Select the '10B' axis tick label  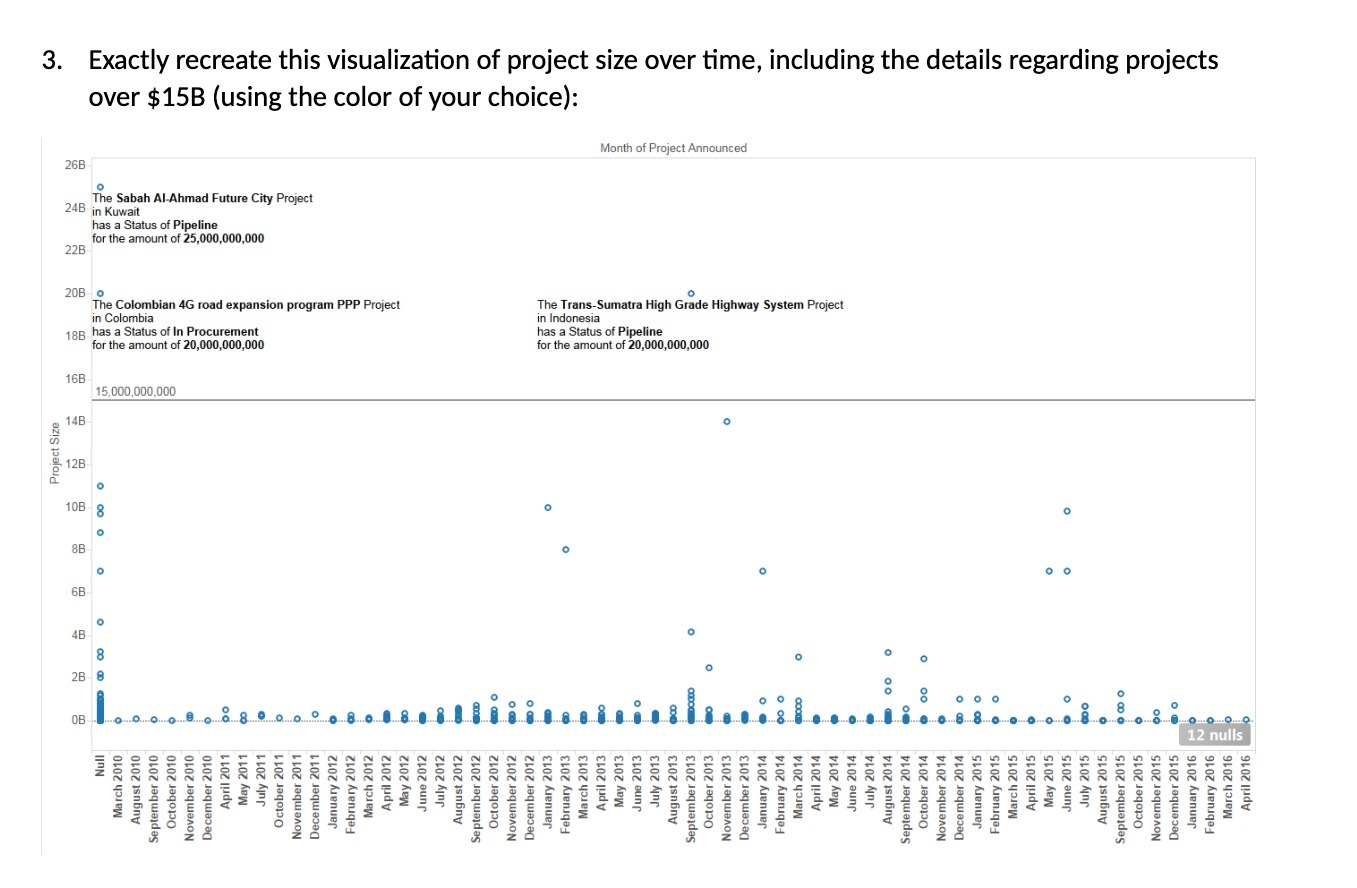tap(76, 507)
